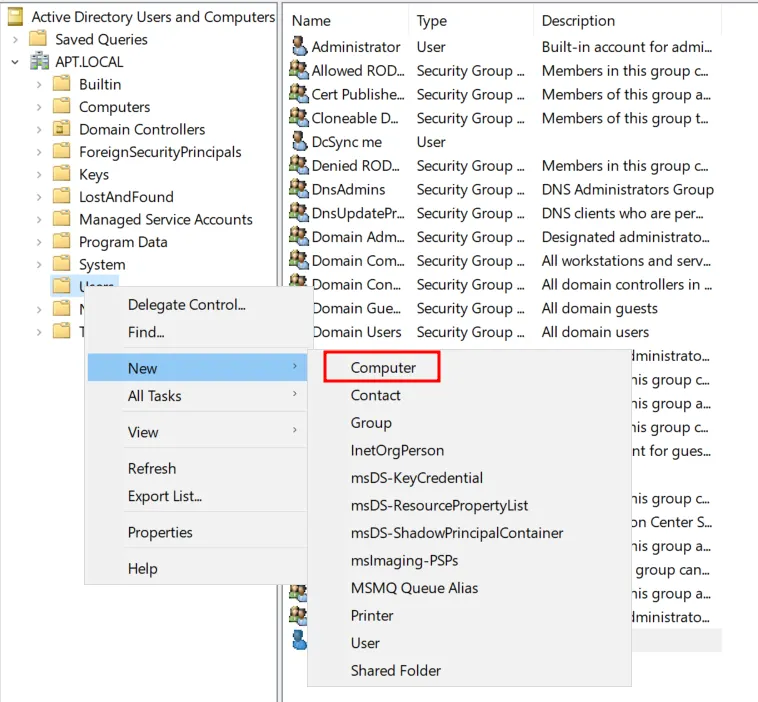The height and width of the screenshot is (702, 758).
Task: Click the highlighted Users folder icon in tree
Action: pyautogui.click(x=61, y=286)
